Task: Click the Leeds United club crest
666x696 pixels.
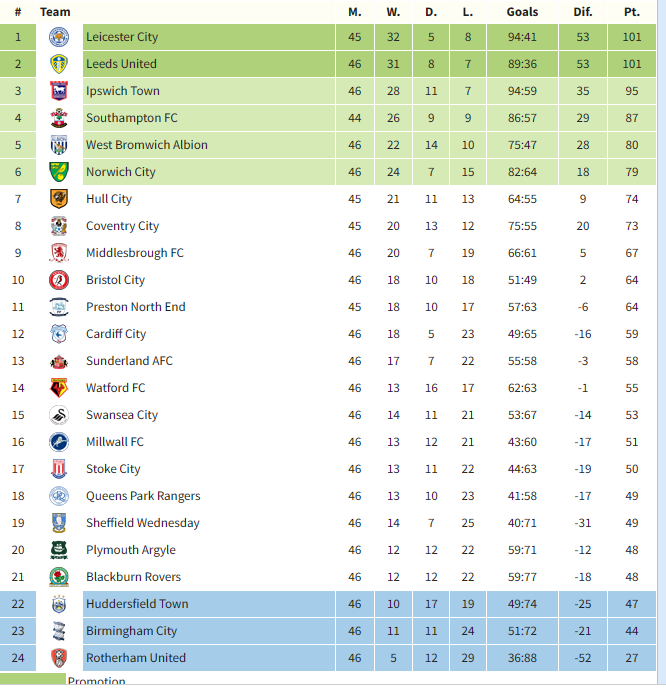Action: [59, 64]
